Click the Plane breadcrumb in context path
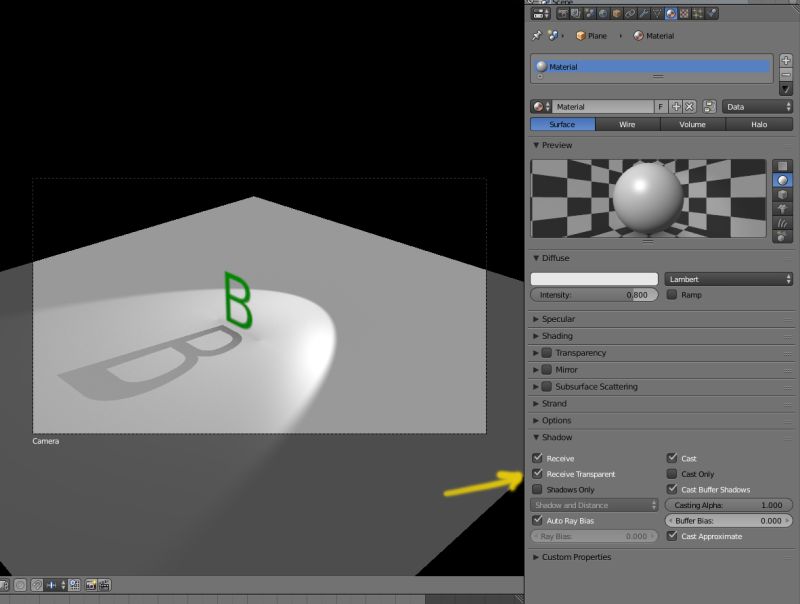Viewport: 800px width, 604px height. [591, 36]
